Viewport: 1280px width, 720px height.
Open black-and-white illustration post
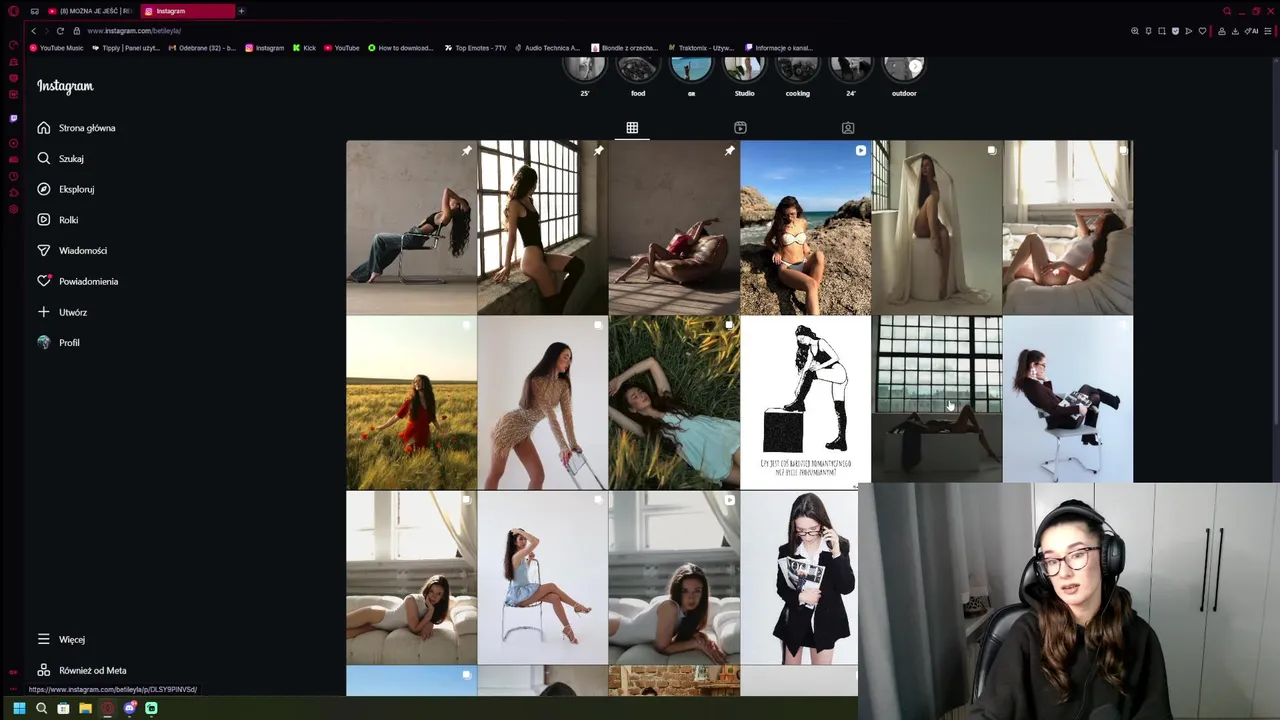pos(805,402)
